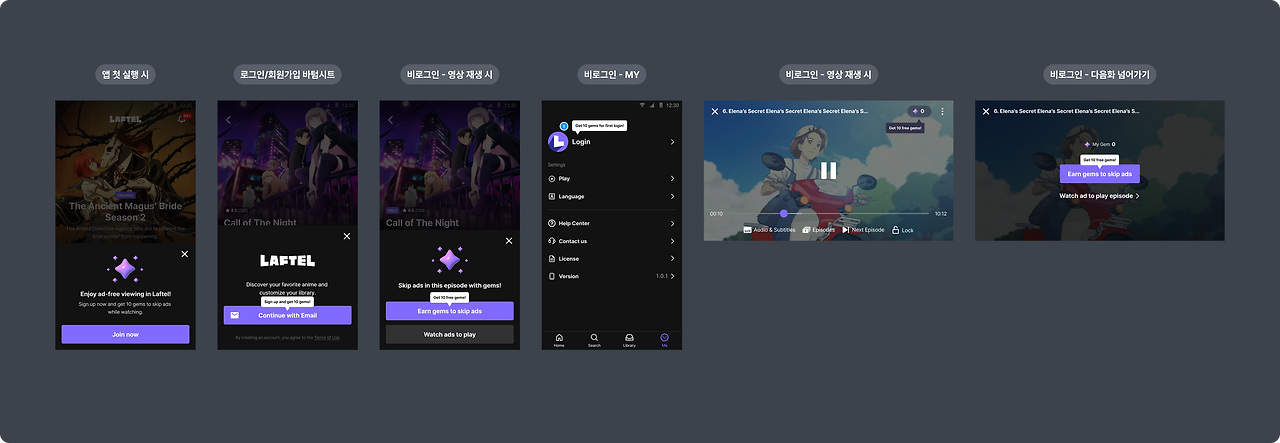Close the skip ads with gems popup
The width and height of the screenshot is (1280, 443).
coord(509,240)
